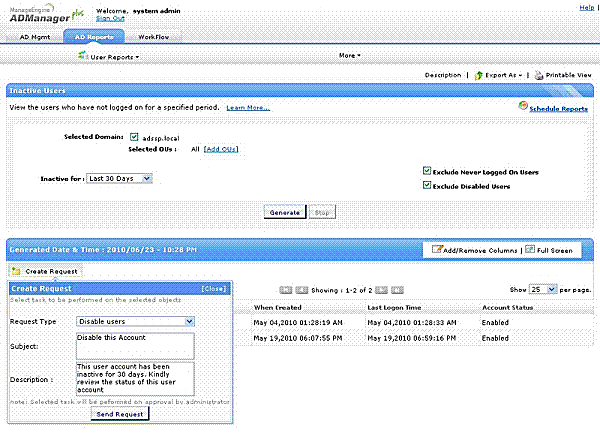Click the Full Screen icon
600x433 pixels.
529,248
